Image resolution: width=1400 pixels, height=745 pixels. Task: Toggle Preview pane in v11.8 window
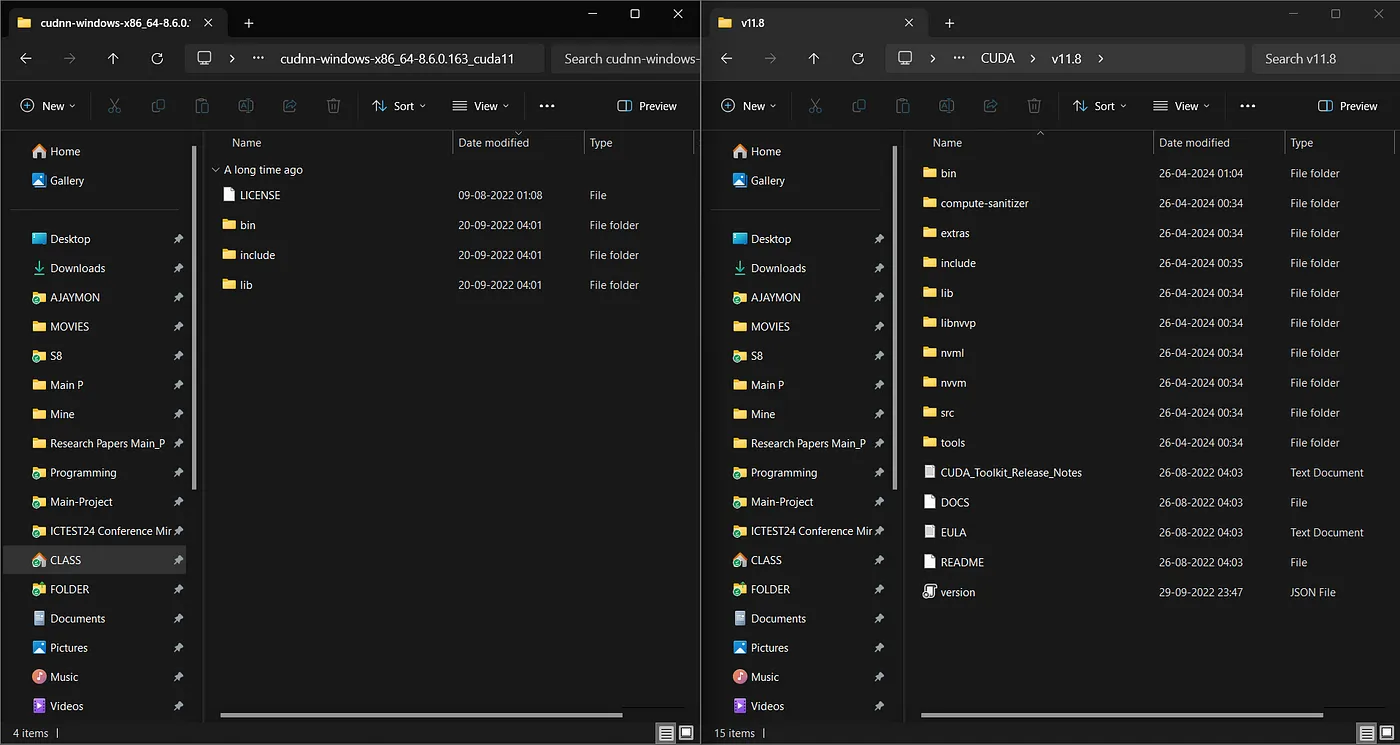[1348, 106]
